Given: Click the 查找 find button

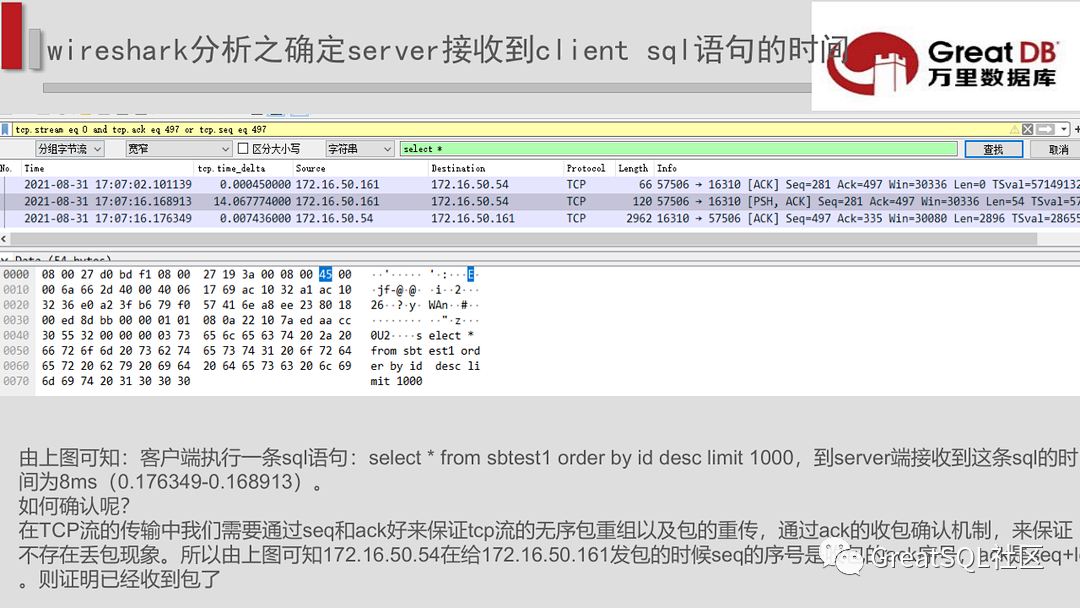Looking at the screenshot, I should tap(993, 149).
